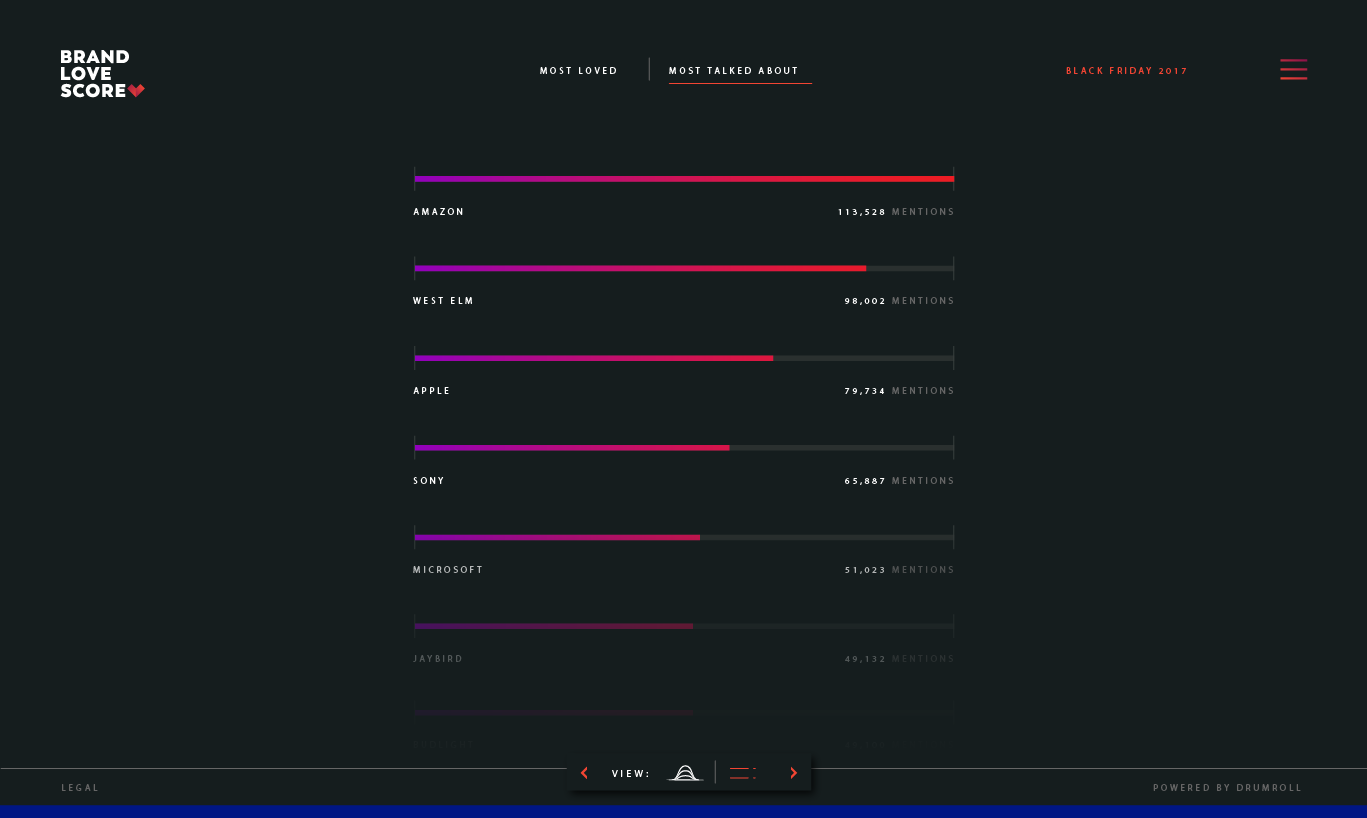This screenshot has width=1367, height=818.
Task: Click the Brand Love Score logo
Action: click(102, 74)
